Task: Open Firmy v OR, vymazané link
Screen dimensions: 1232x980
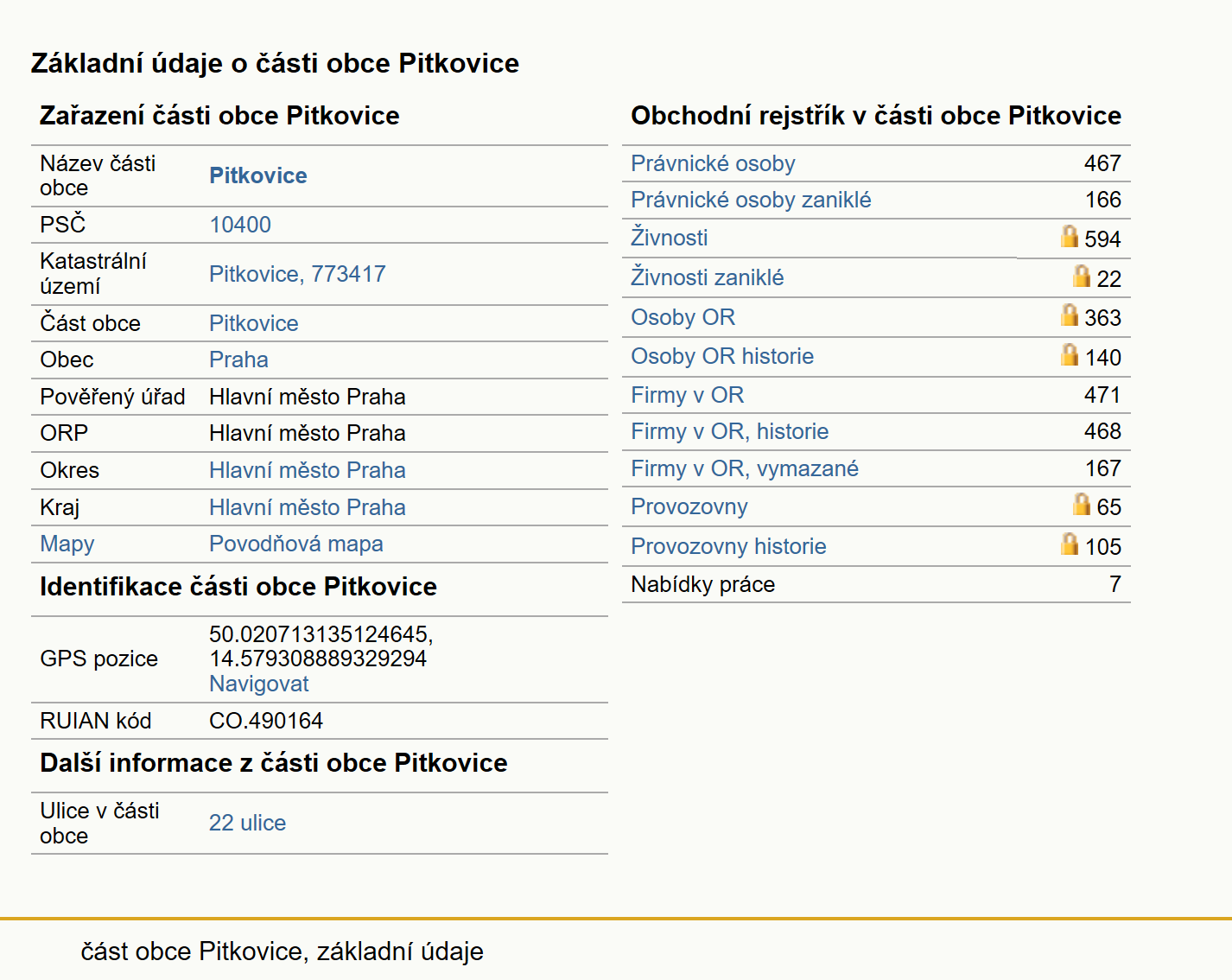Action: tap(745, 468)
